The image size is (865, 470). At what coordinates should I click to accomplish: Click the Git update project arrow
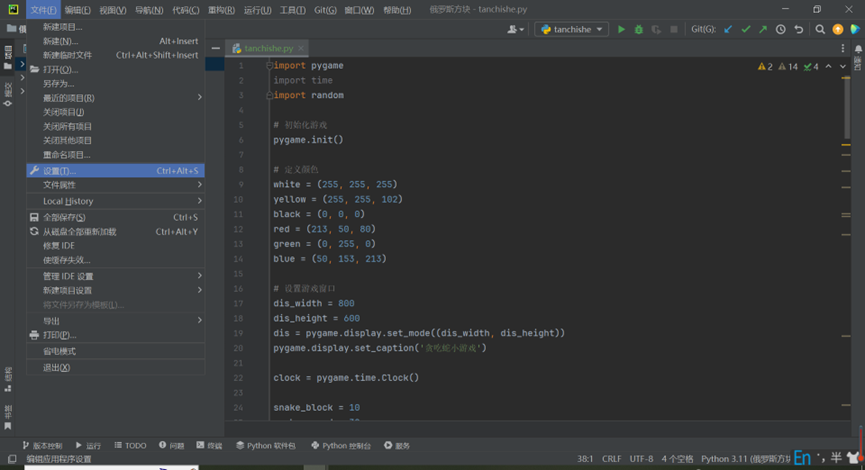(x=728, y=30)
